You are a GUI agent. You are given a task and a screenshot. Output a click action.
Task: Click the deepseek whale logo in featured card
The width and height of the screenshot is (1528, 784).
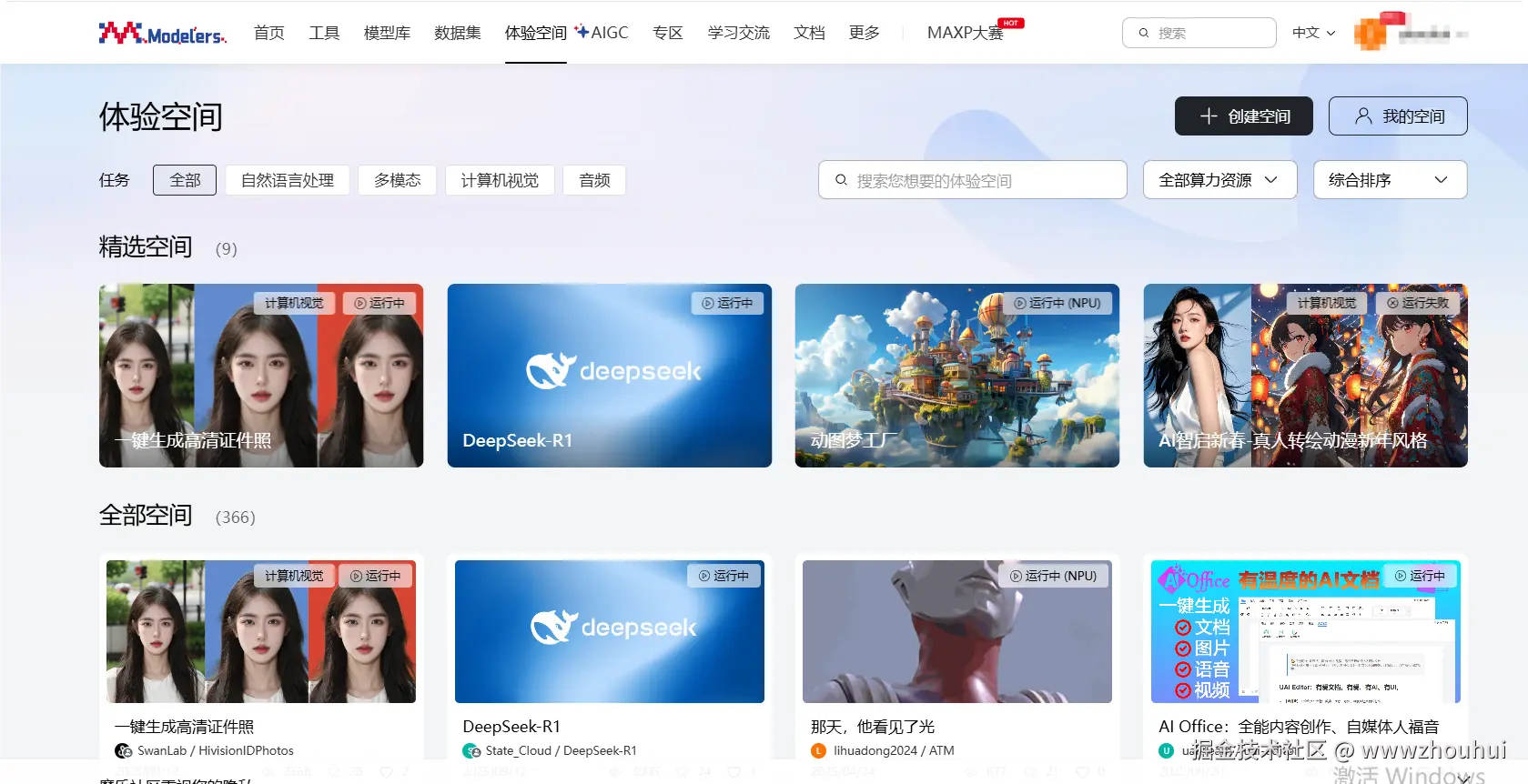[x=551, y=370]
